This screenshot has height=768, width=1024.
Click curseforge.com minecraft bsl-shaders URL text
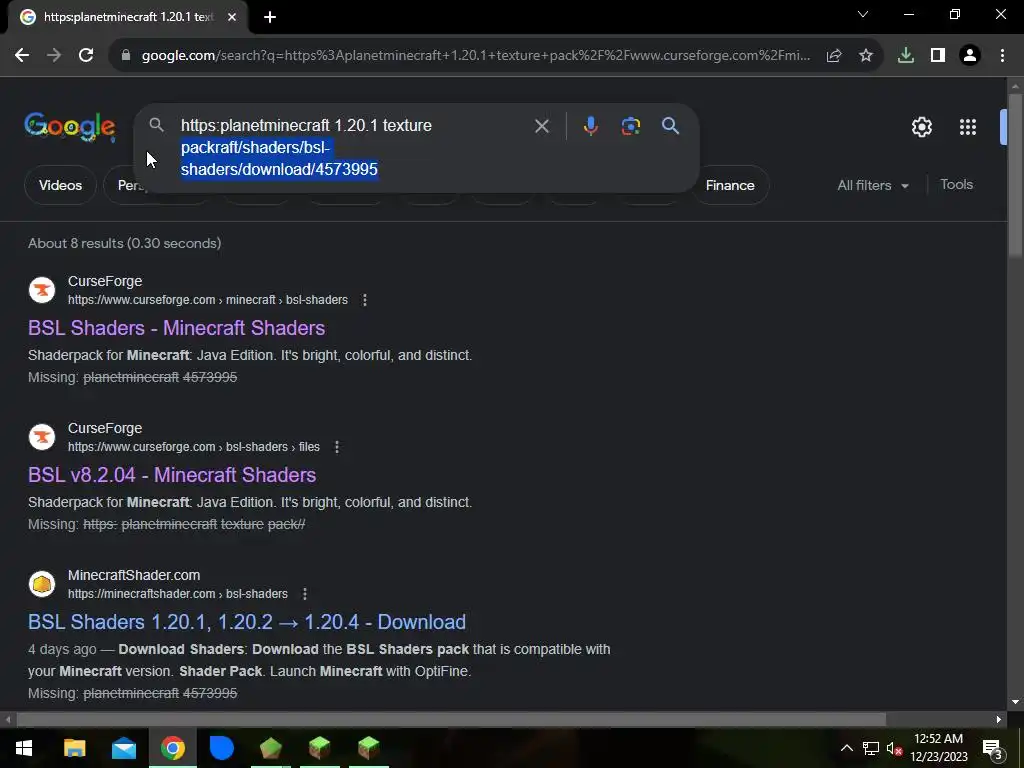click(x=208, y=300)
